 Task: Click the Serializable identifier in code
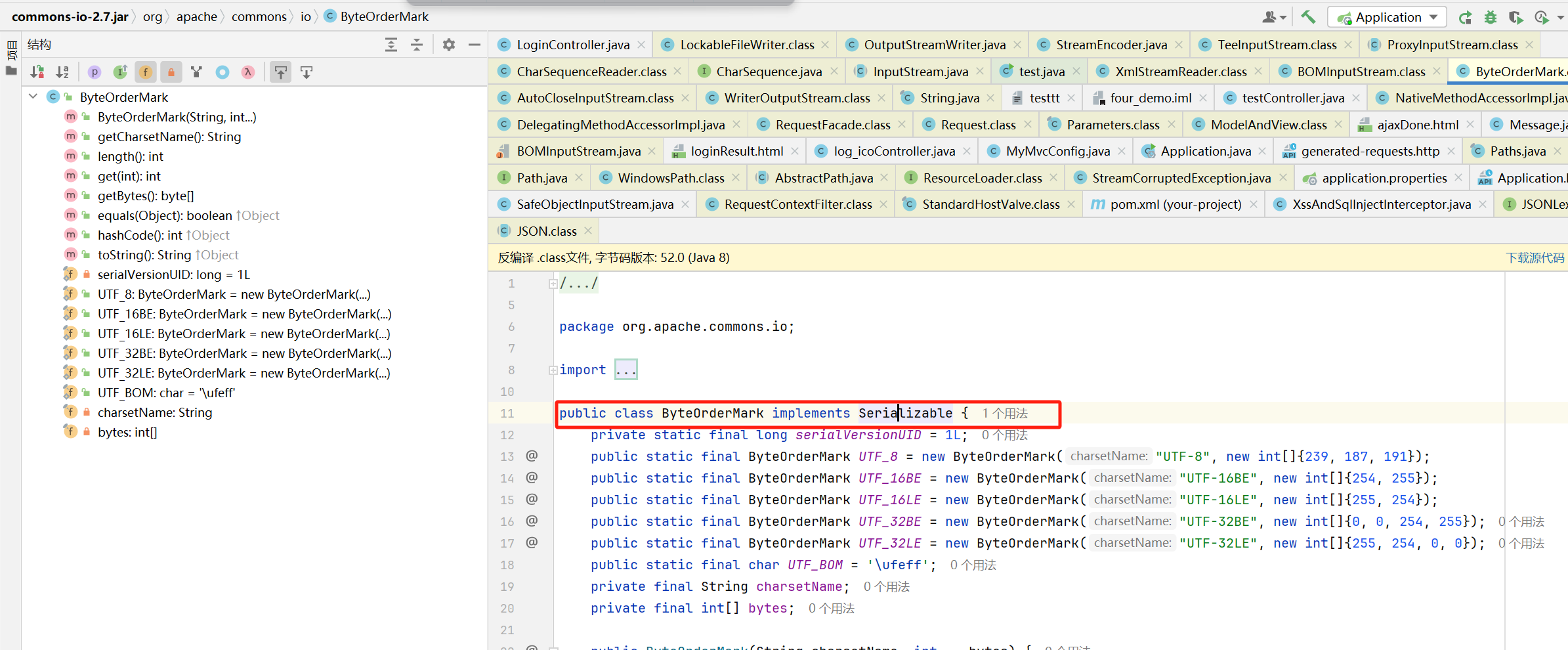[x=905, y=413]
